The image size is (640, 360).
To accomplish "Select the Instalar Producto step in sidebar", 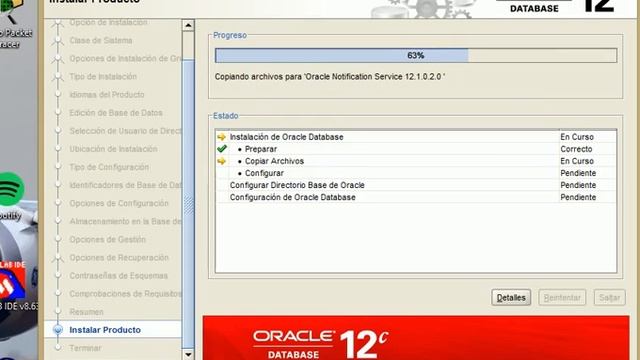I will 105,330.
